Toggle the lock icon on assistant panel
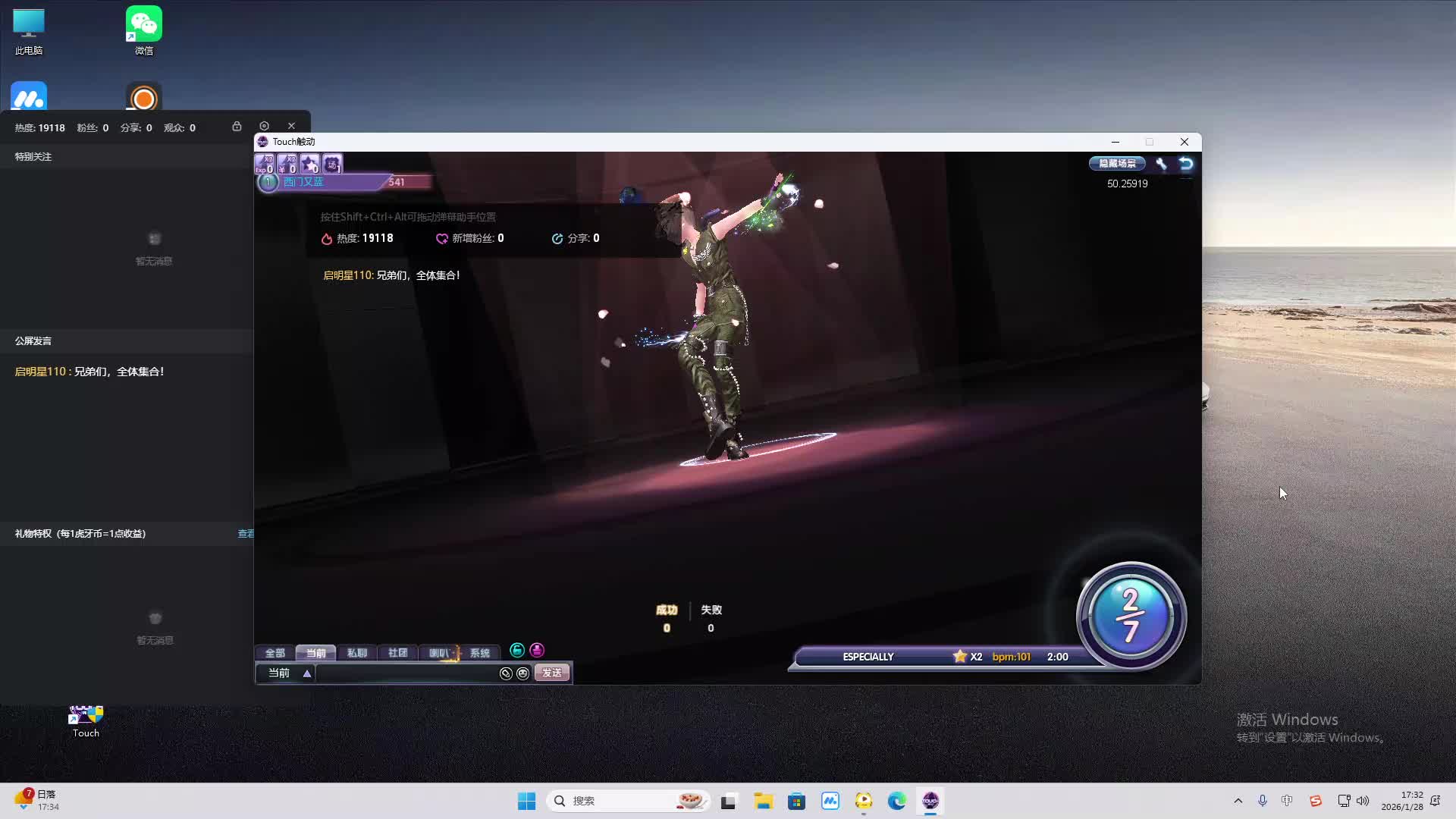Screen dimensions: 1456x819 (237, 126)
